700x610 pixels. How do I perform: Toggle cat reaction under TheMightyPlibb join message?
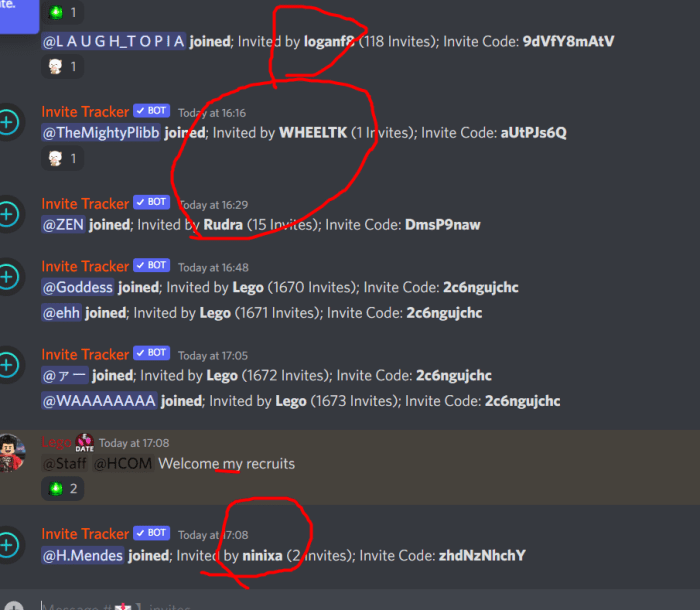[62, 158]
